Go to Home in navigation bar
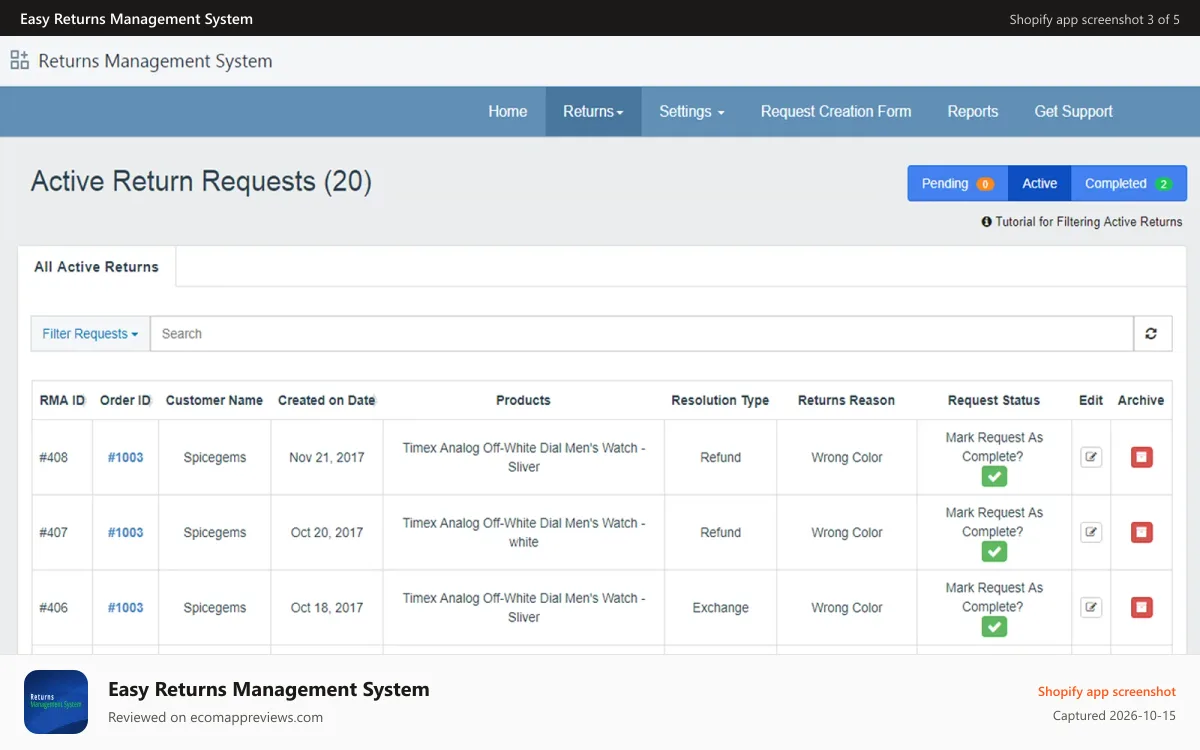Viewport: 1200px width, 750px height. tap(508, 111)
